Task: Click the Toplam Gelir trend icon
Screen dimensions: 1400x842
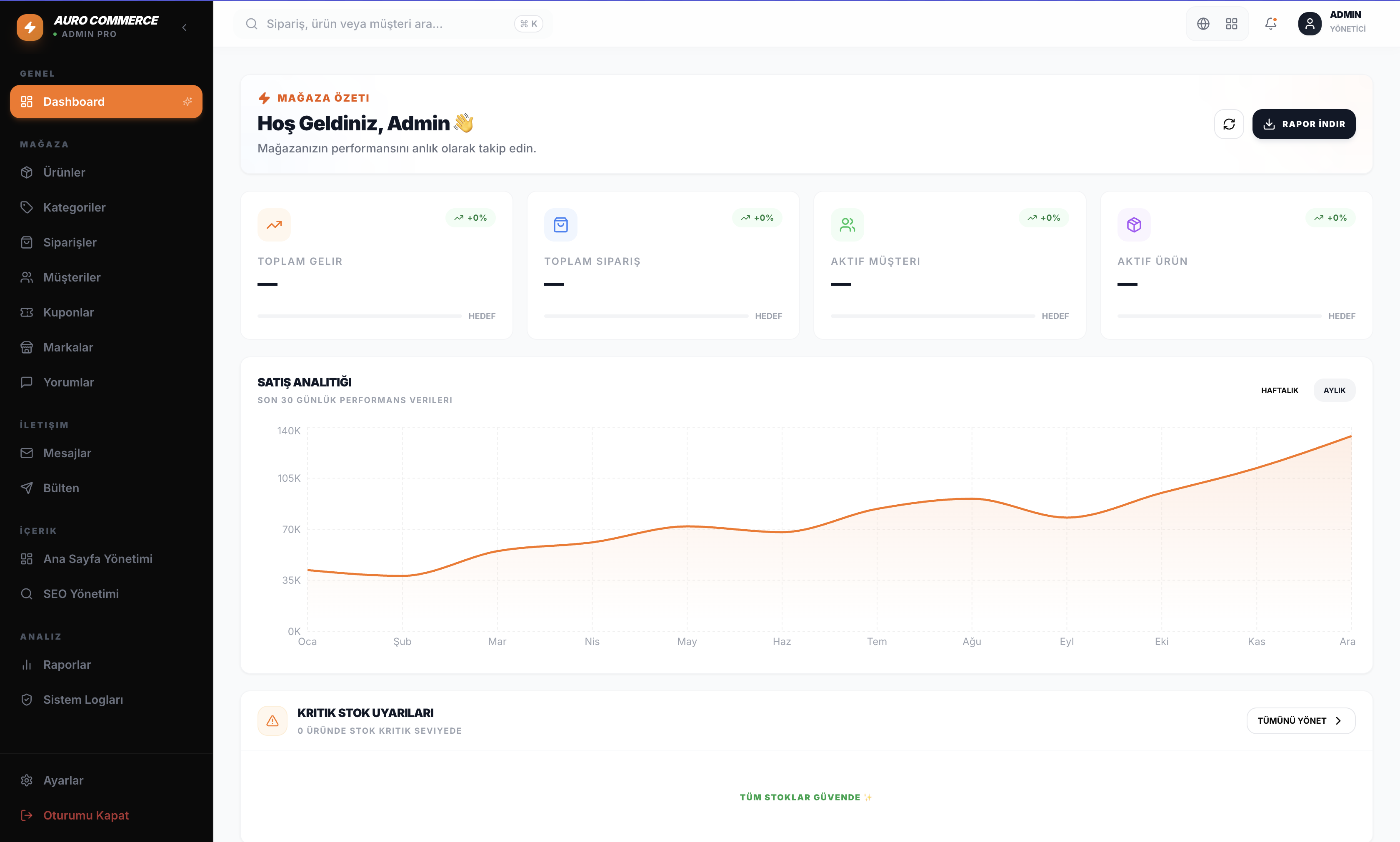Action: point(274,225)
